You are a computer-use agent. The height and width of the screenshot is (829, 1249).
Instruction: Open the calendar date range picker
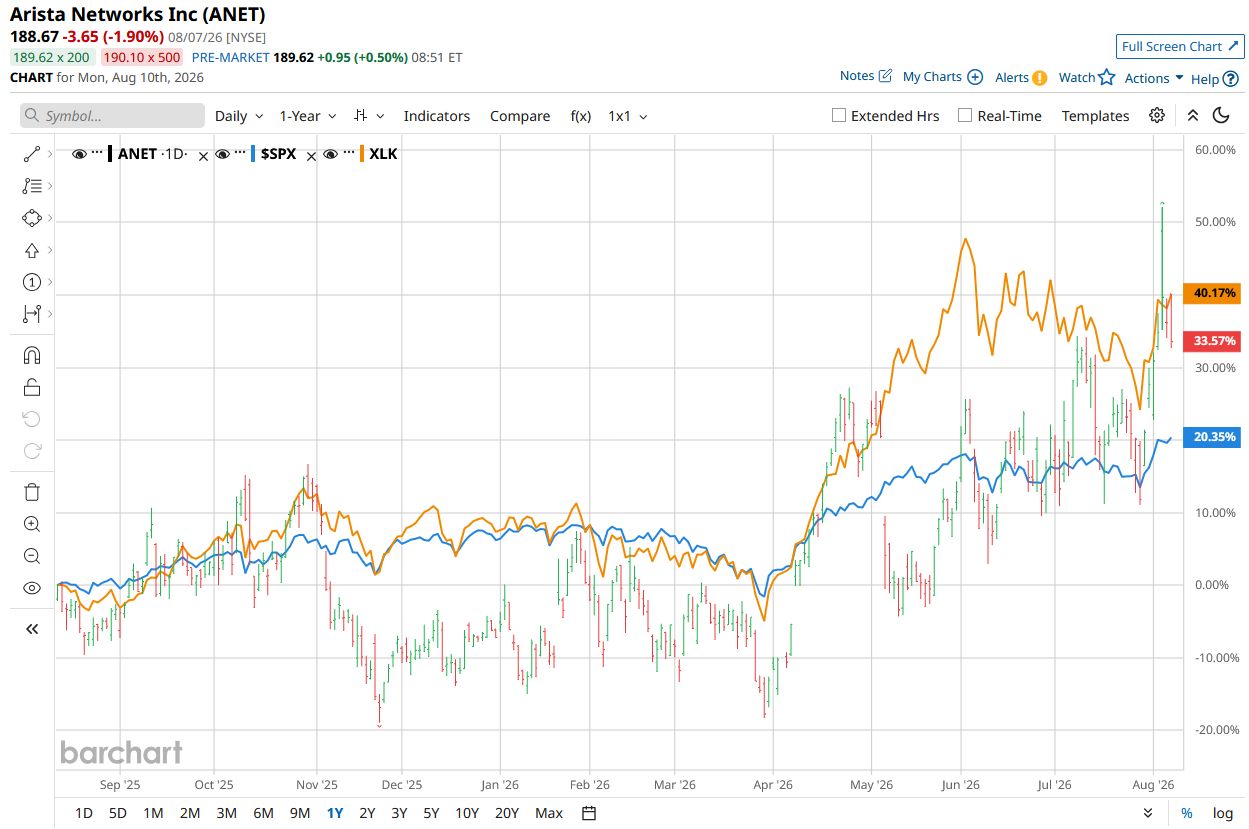589,813
